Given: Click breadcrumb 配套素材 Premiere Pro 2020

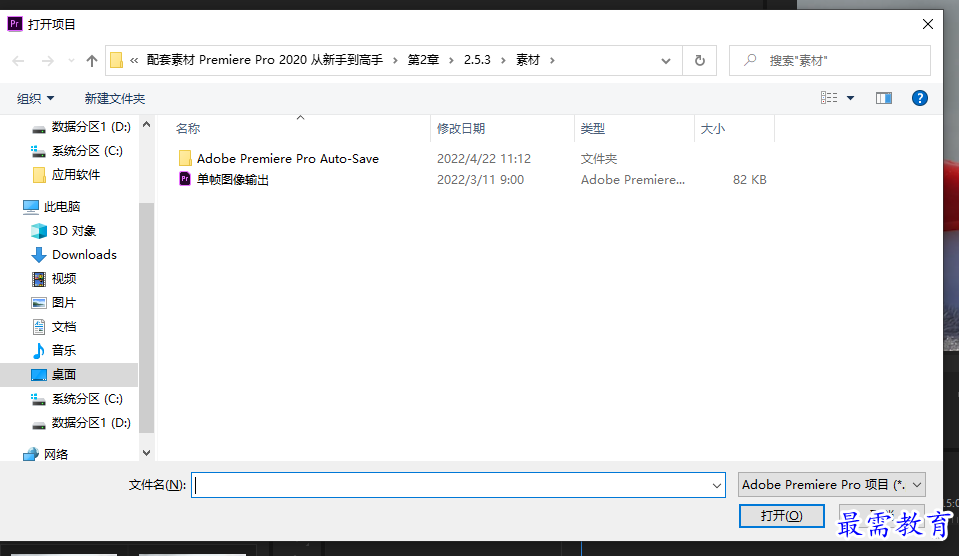Looking at the screenshot, I should pyautogui.click(x=265, y=60).
